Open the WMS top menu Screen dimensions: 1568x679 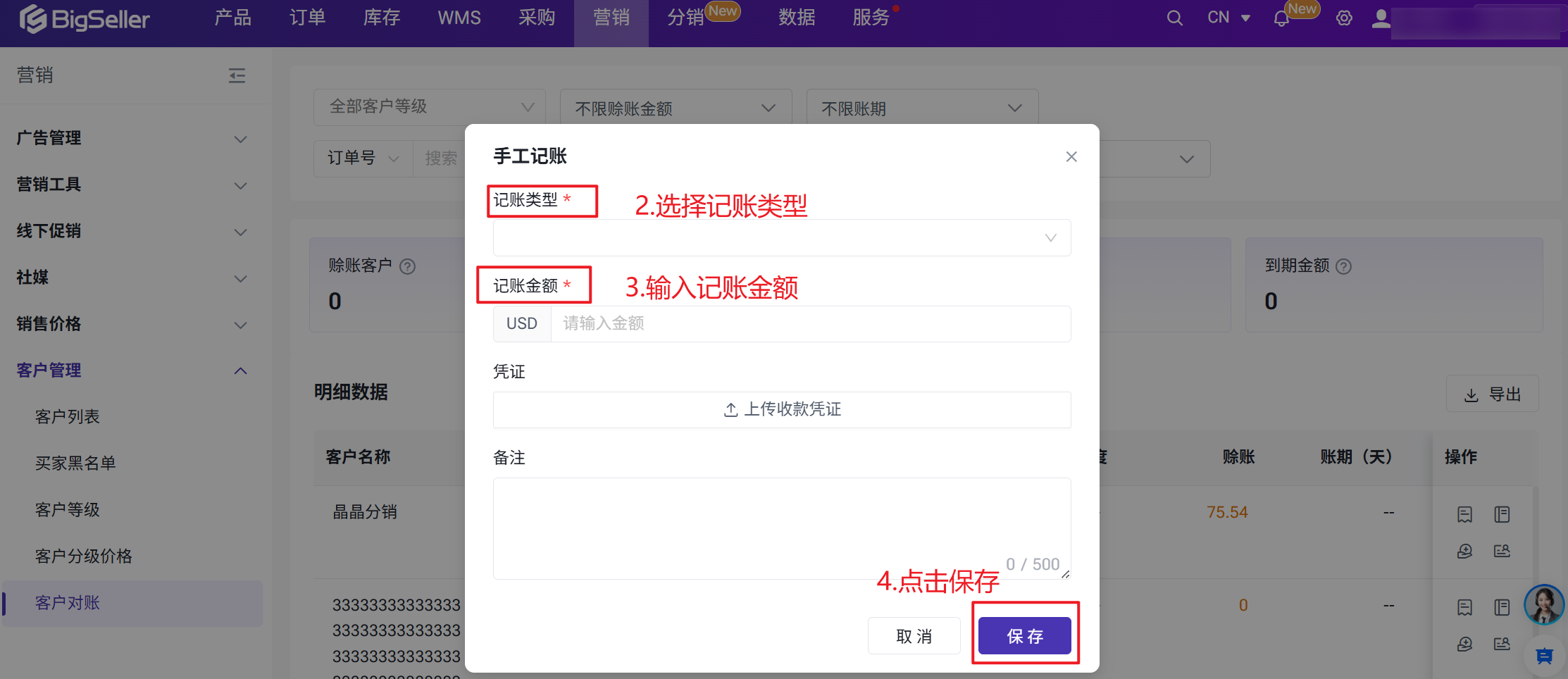click(459, 18)
